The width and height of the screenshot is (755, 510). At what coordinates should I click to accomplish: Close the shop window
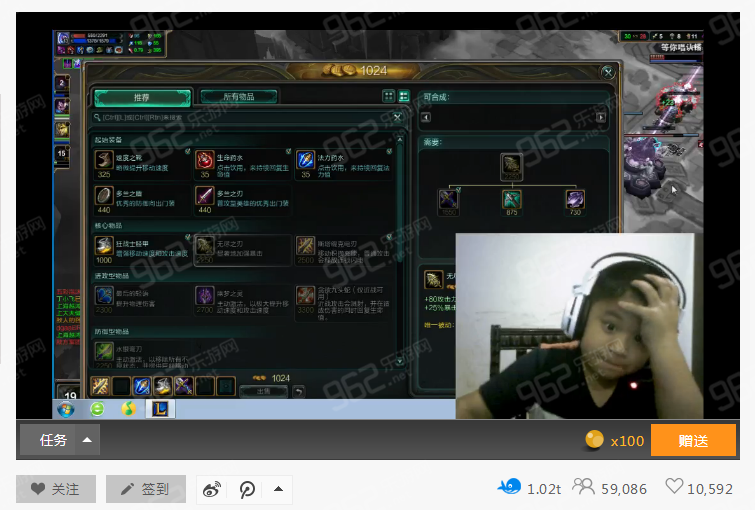coord(608,73)
